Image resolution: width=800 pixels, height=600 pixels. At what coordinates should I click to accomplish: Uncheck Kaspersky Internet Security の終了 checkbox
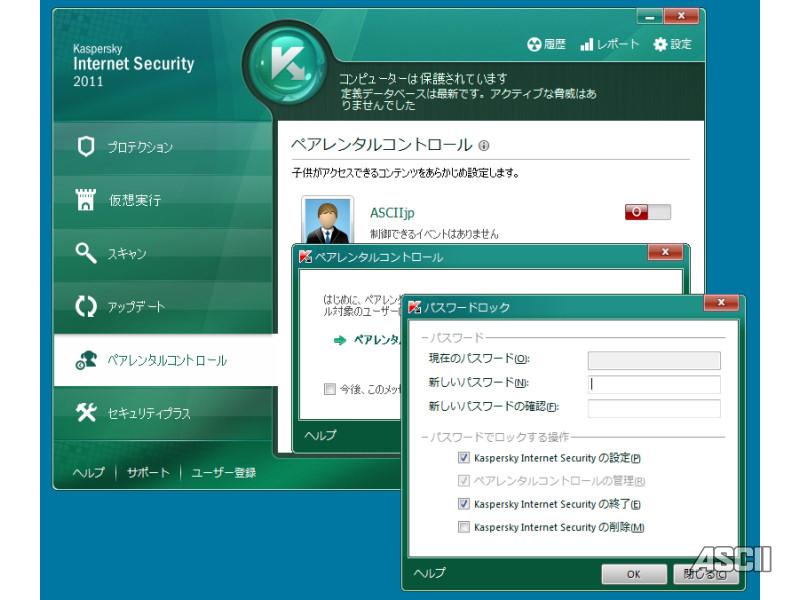pos(463,504)
